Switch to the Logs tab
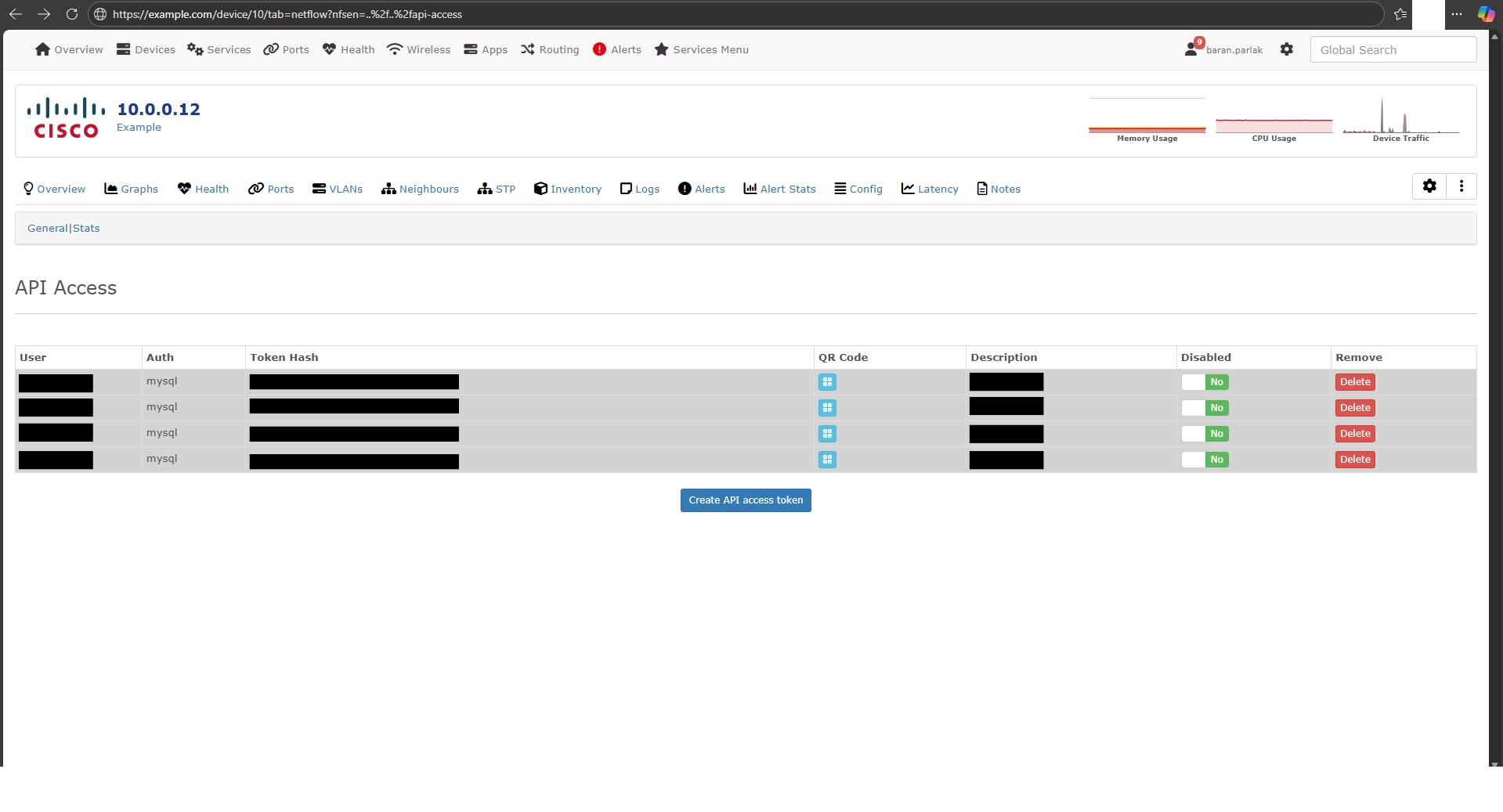Image resolution: width=1503 pixels, height=812 pixels. (x=640, y=189)
